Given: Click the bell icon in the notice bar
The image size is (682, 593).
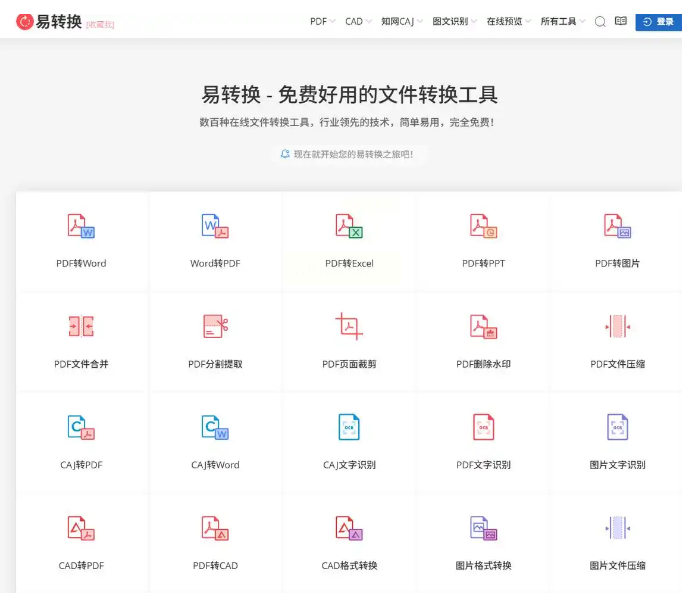Looking at the screenshot, I should tap(285, 154).
